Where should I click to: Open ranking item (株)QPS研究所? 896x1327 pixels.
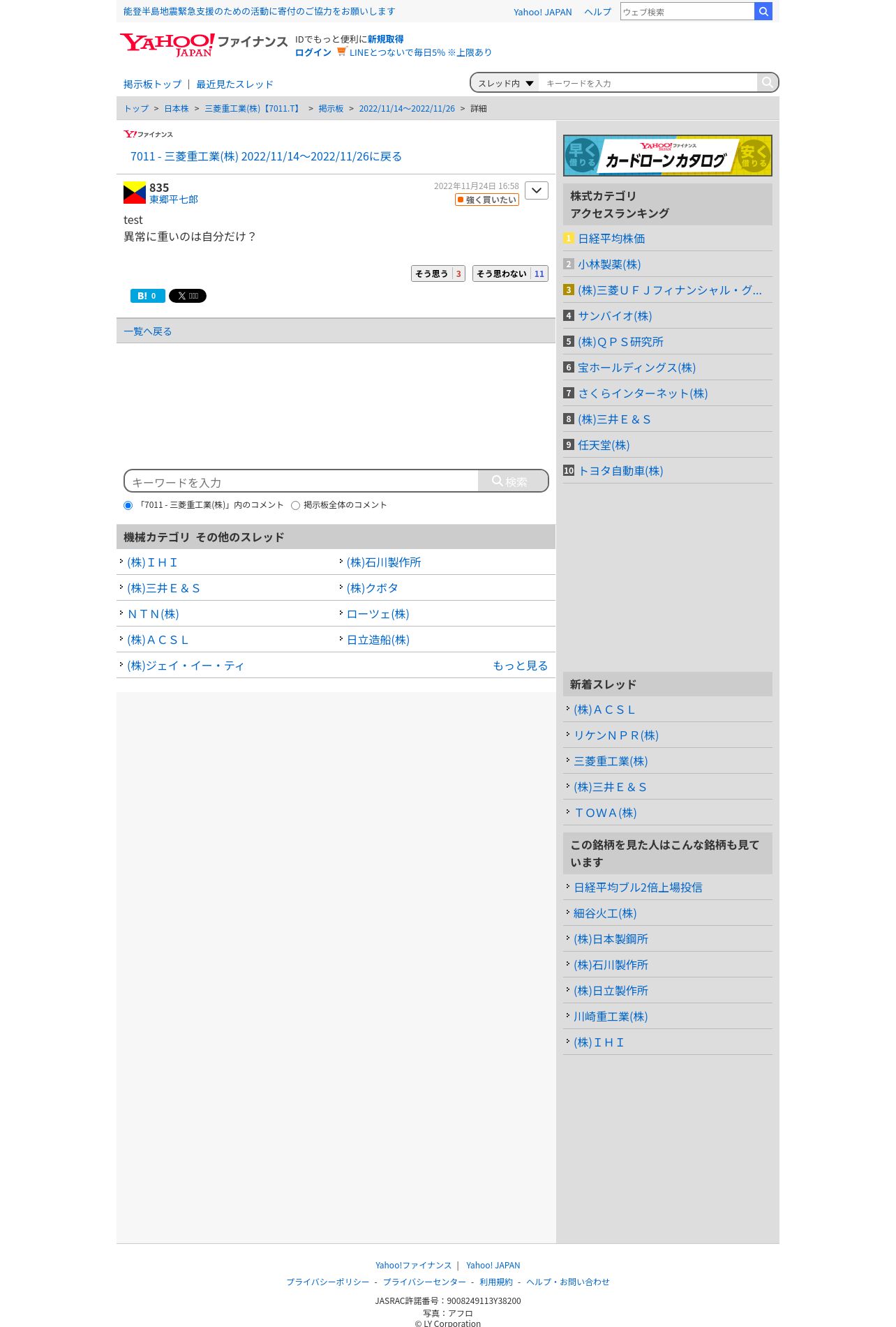point(620,342)
